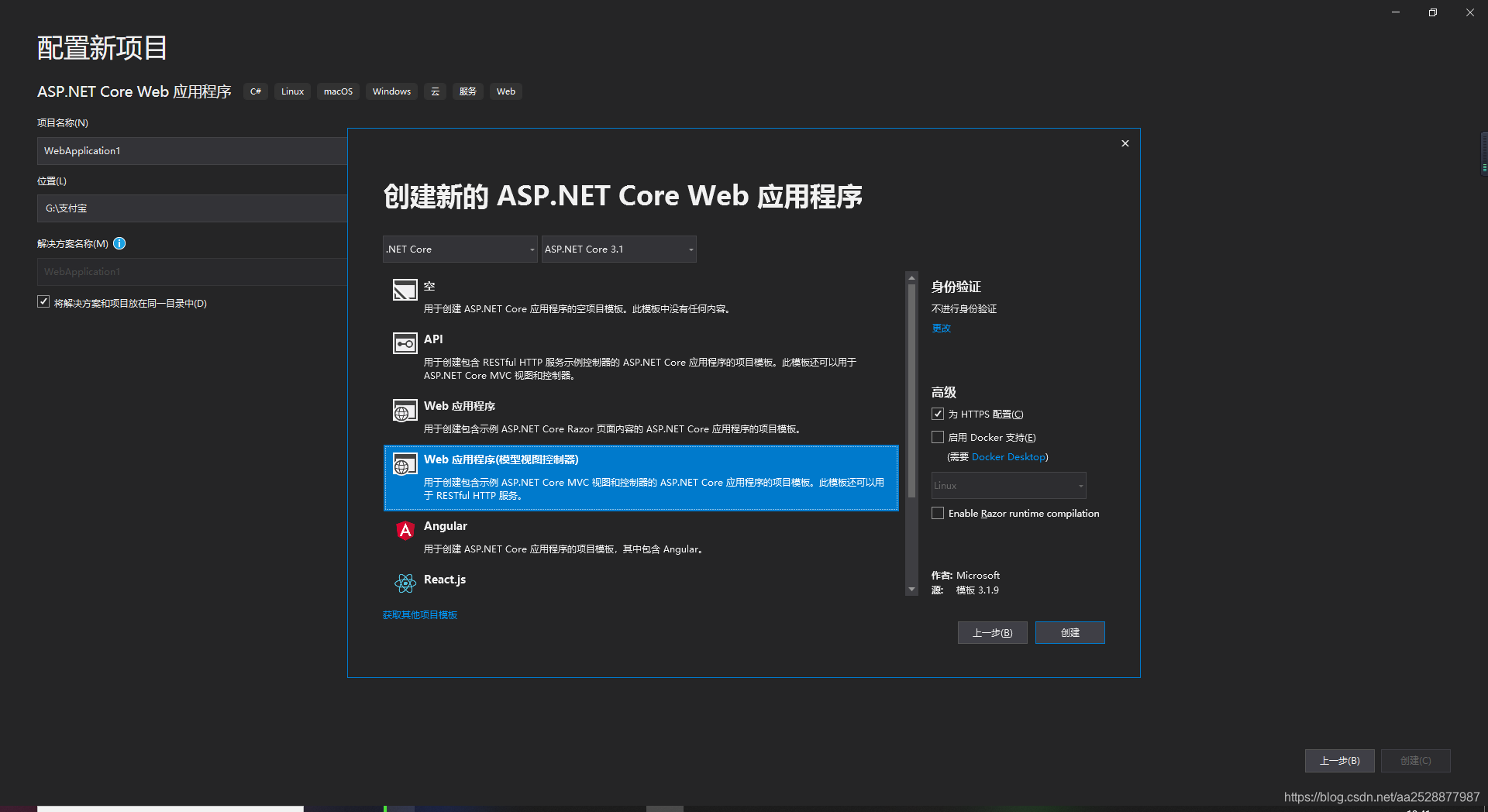The image size is (1488, 812).
Task: Click the 作者: Microsoft text
Action: [966, 576]
